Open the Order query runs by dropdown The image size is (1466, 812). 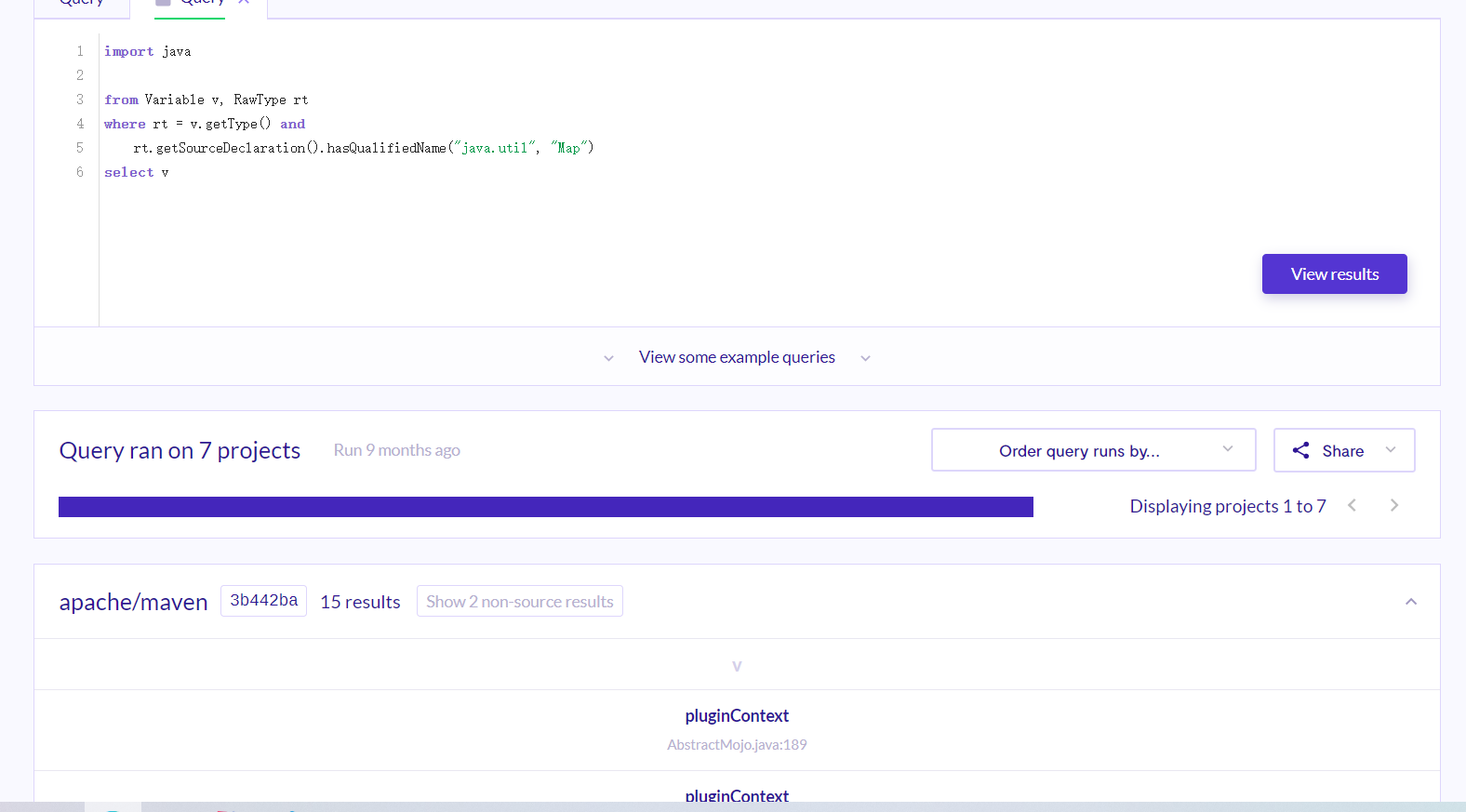[x=1093, y=450]
